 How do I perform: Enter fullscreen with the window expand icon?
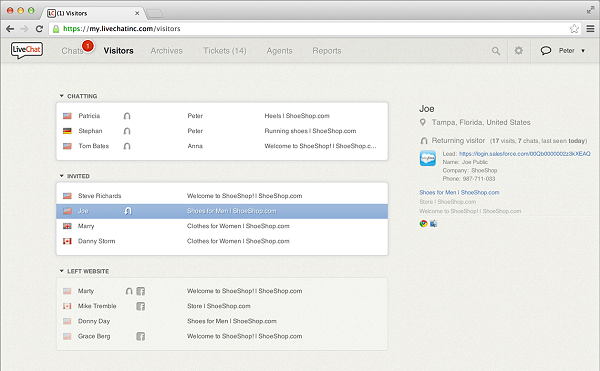590,10
